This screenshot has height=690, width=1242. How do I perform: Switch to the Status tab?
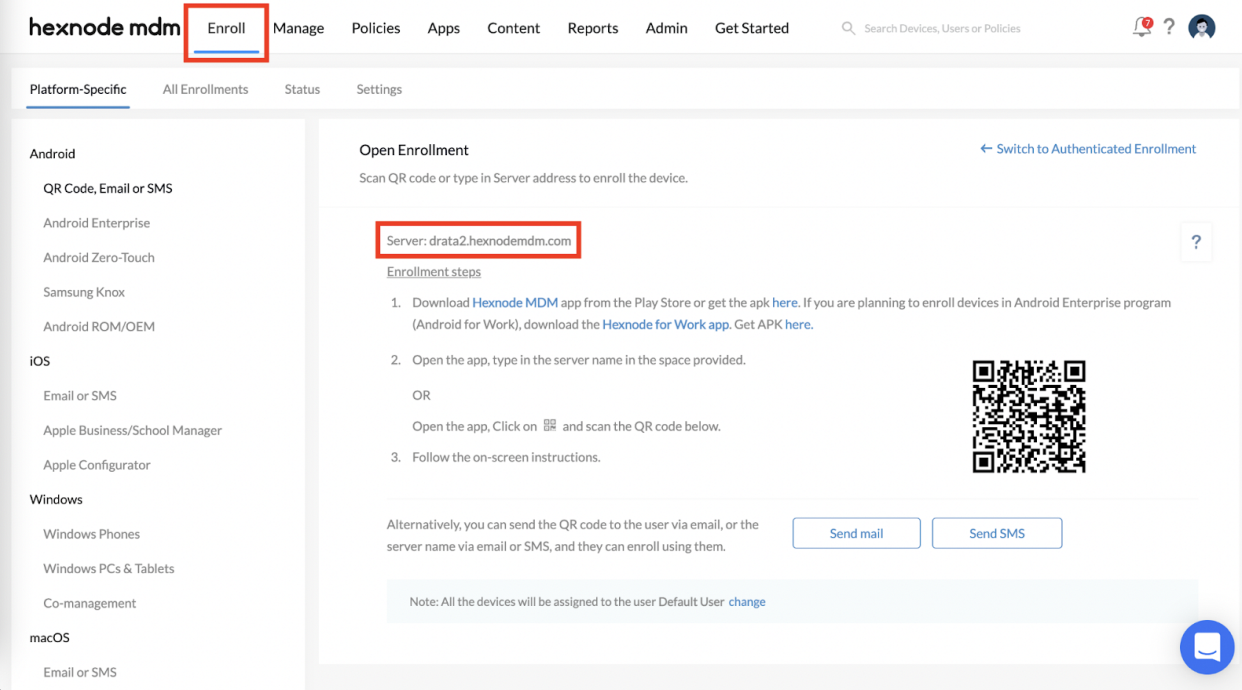(302, 89)
